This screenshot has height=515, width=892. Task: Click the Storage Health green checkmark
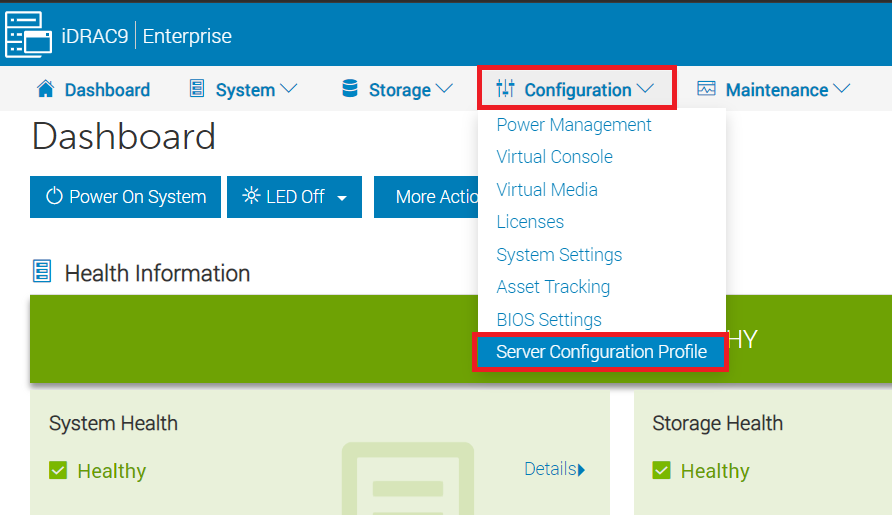point(662,470)
